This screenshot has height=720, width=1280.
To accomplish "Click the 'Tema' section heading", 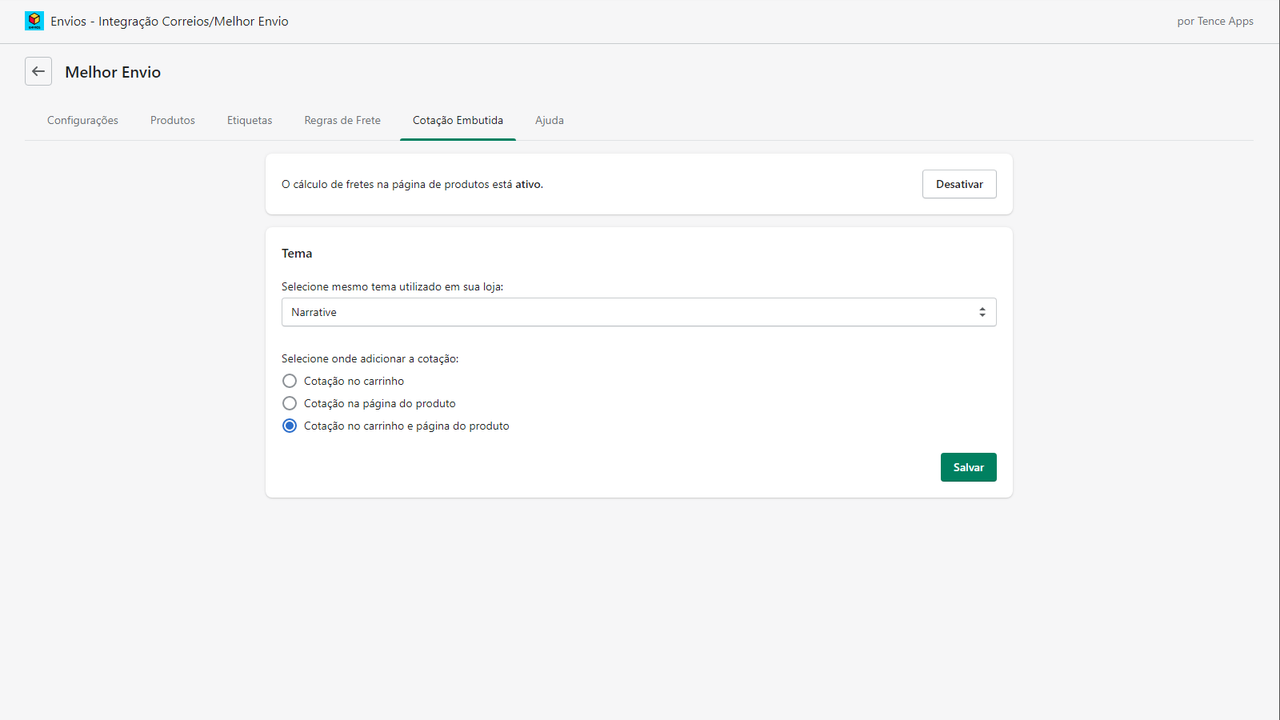I will [x=297, y=253].
